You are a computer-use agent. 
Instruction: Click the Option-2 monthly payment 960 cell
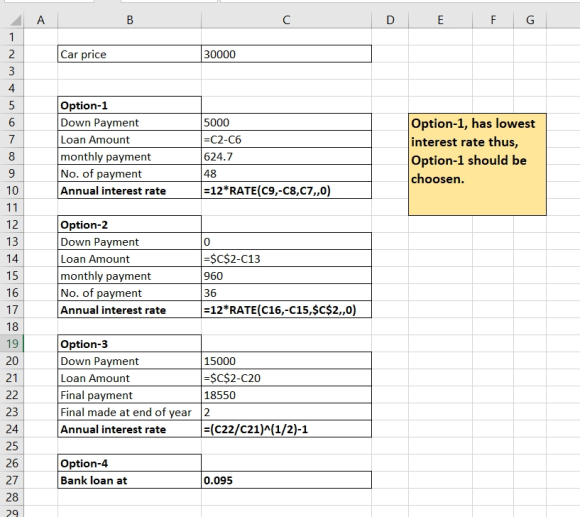[x=286, y=276]
